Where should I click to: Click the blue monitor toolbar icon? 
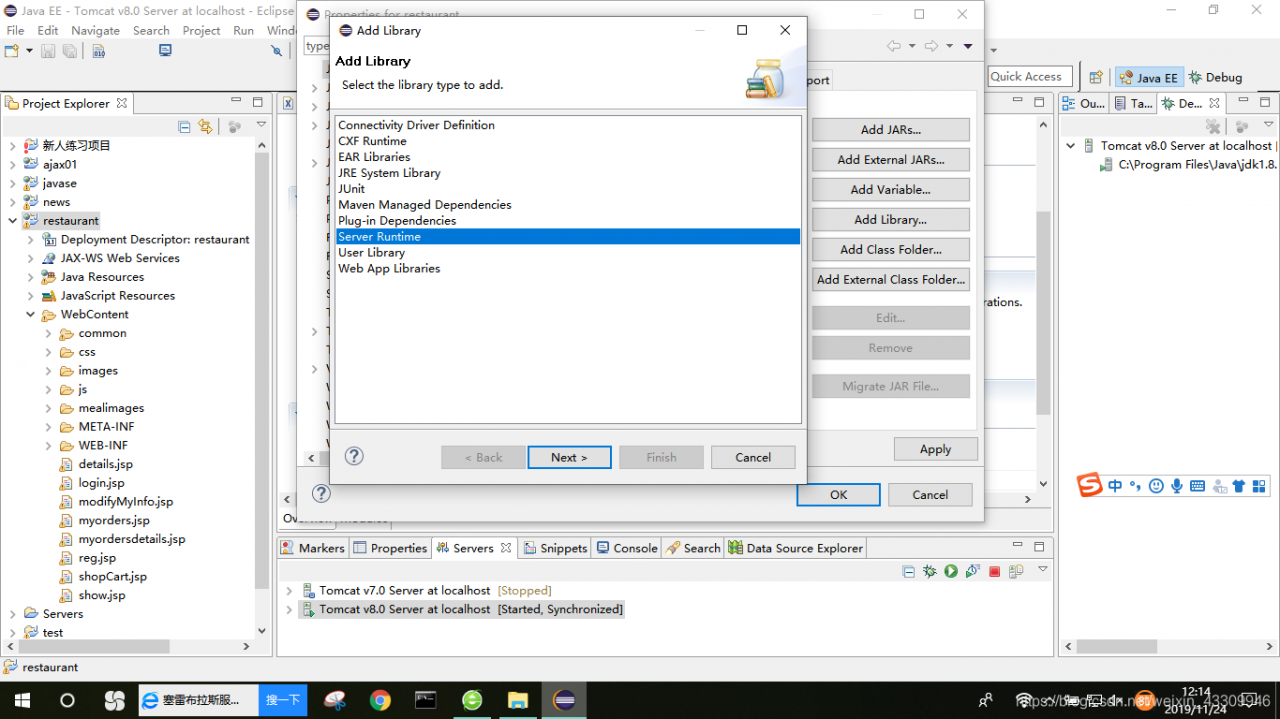(165, 51)
